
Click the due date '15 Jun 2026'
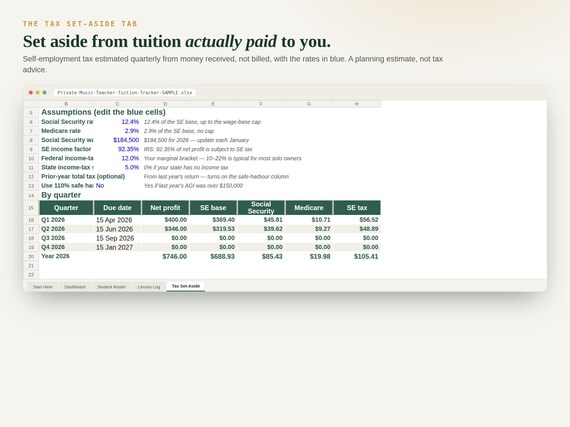[x=117, y=229]
